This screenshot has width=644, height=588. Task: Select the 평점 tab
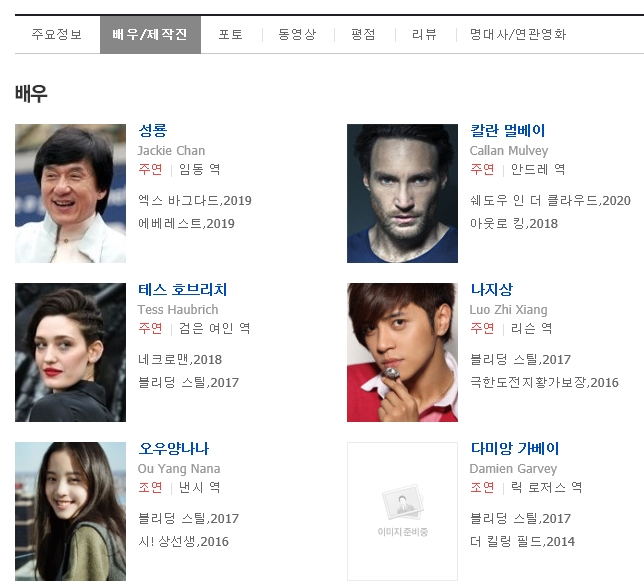click(x=363, y=34)
